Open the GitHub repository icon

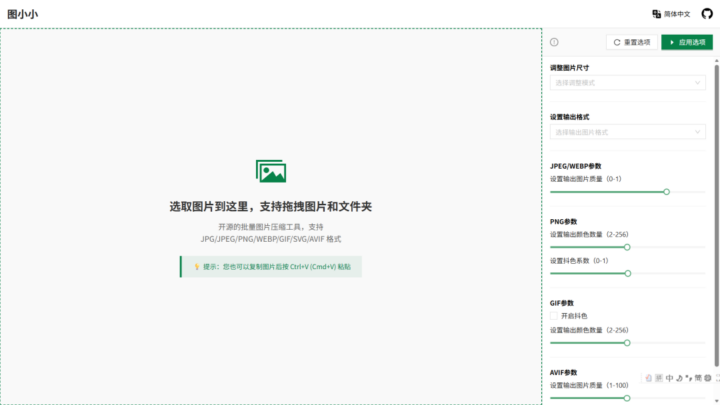[x=707, y=14]
